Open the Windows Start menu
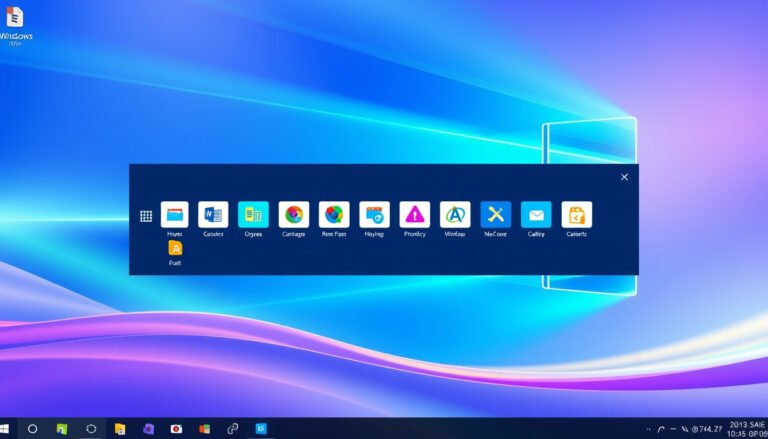Screen dimensions: 768x439 4,429
